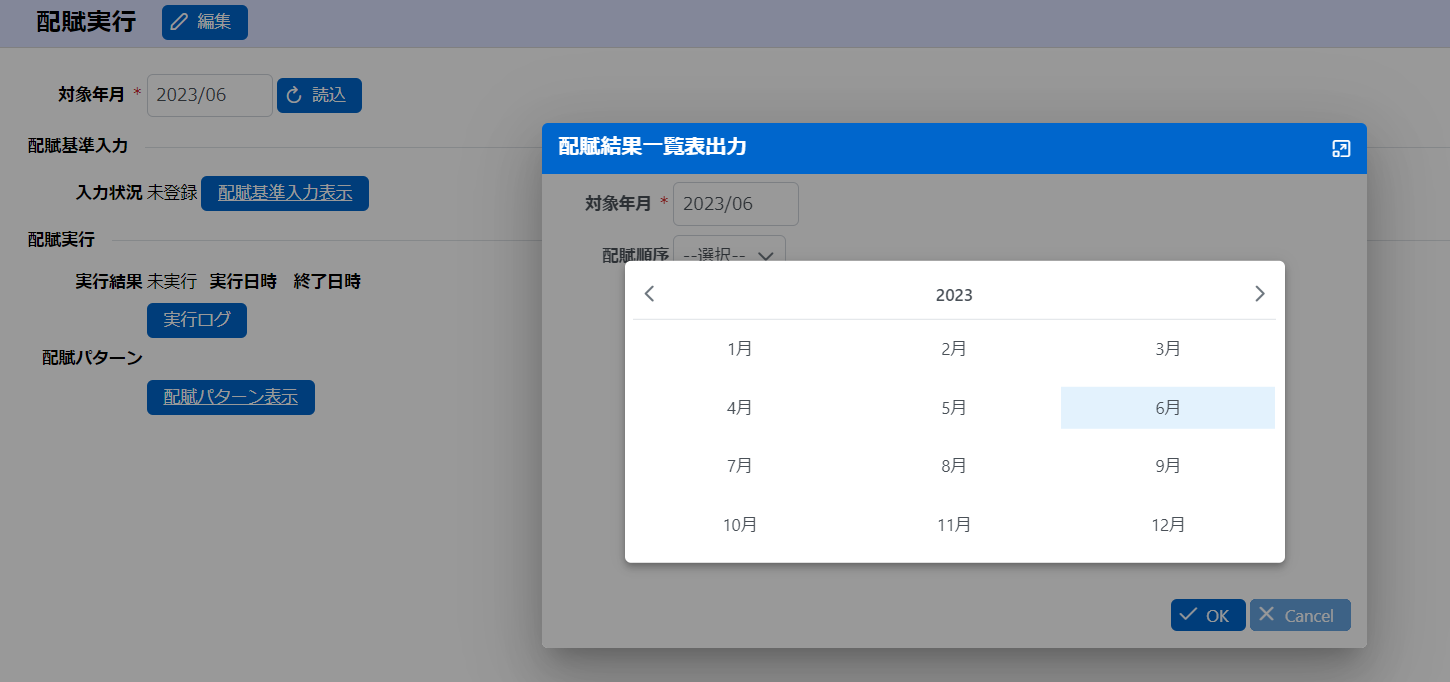Focus the dialog 対象年月 input field
The height and width of the screenshot is (682, 1450).
[736, 204]
